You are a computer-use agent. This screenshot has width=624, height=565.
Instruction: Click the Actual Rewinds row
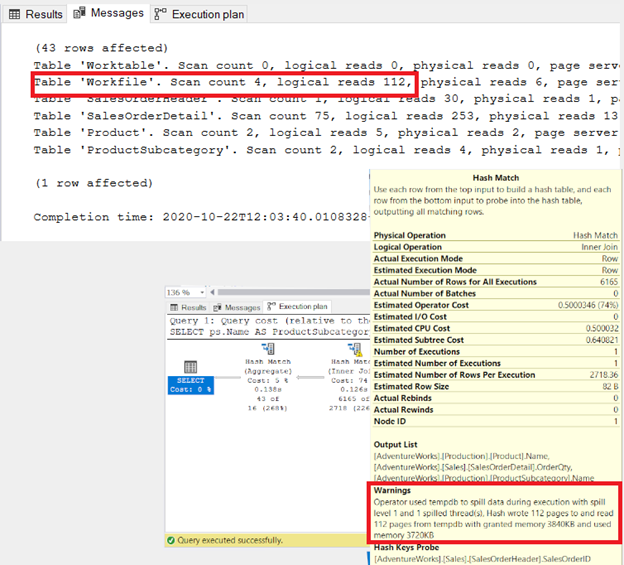coord(495,409)
